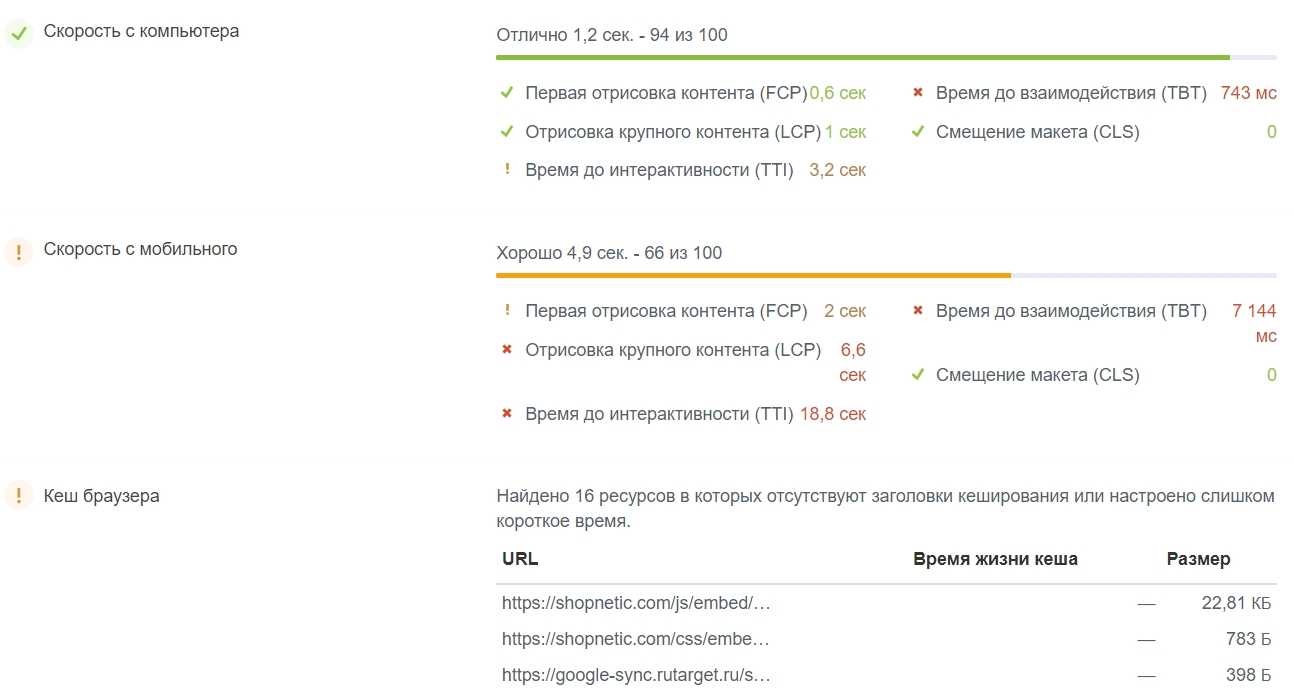Screen dimensions: 1294x694
Task: Click red cross next to mobile LCP metric
Action: [507, 350]
